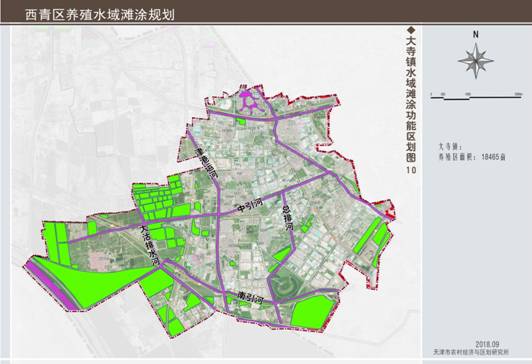
Task: Click the page number 10 under the vertical title
Action: pos(411,170)
